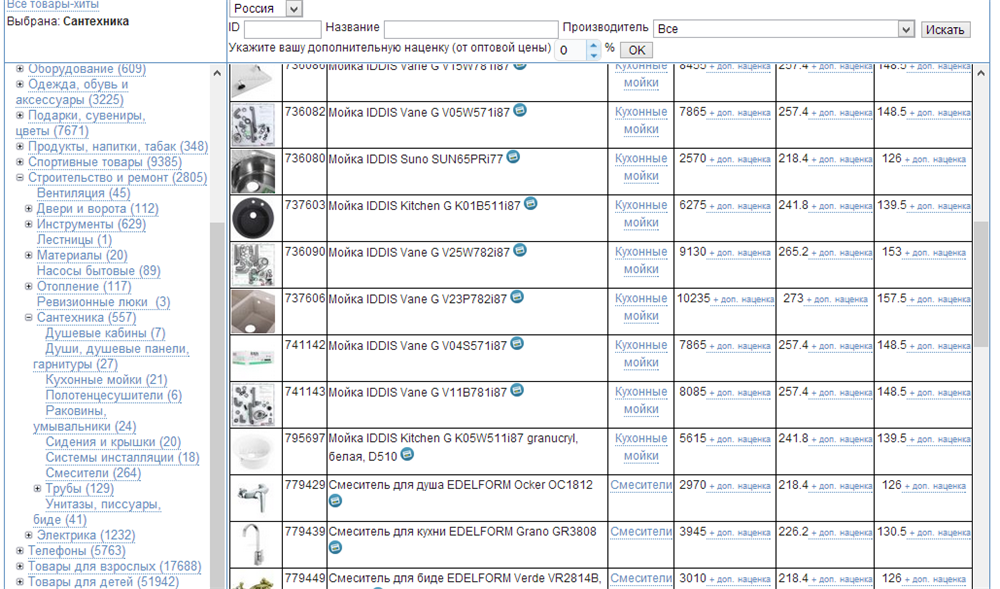Select Полотенцесушители (6) category
Viewport: 1000px width, 589px height.
coord(114,395)
